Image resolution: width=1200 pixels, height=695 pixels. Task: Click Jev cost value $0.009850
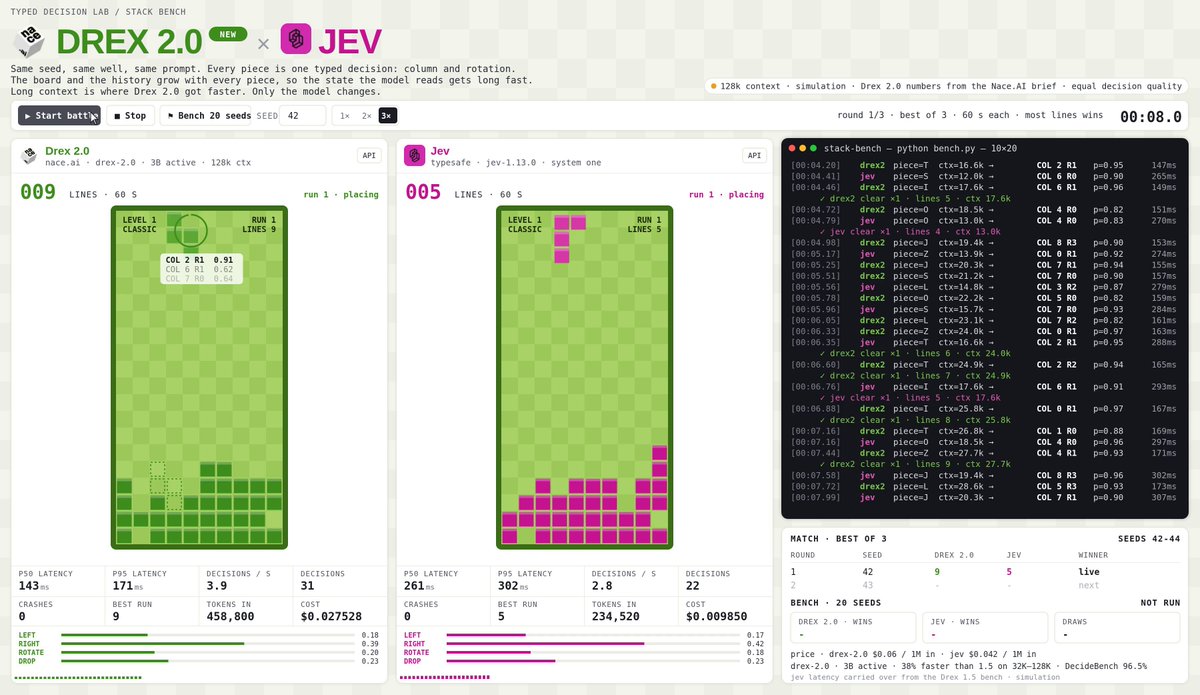coord(716,618)
